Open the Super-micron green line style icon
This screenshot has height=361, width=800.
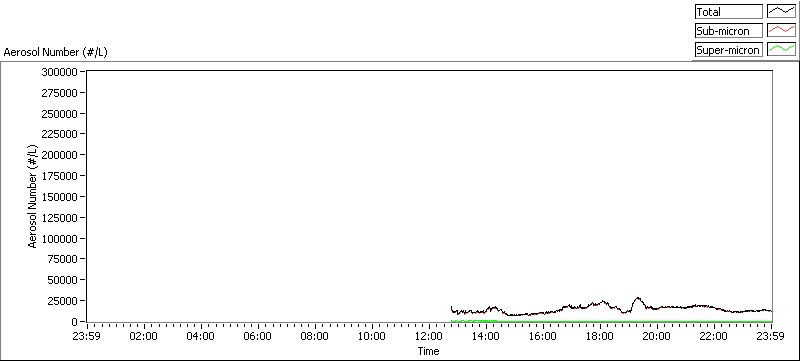coord(781,49)
